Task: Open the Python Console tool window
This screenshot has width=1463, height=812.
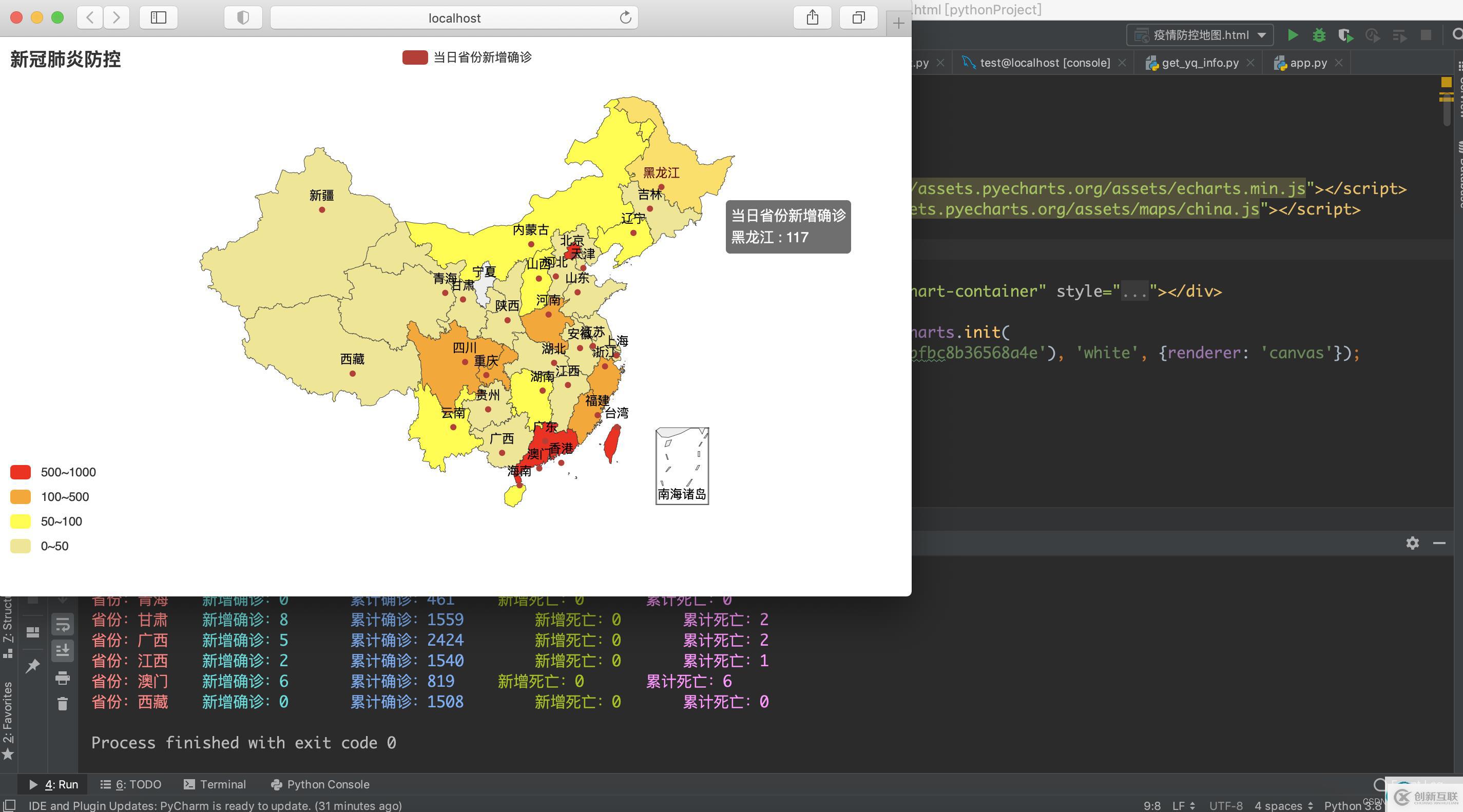Action: [x=320, y=784]
